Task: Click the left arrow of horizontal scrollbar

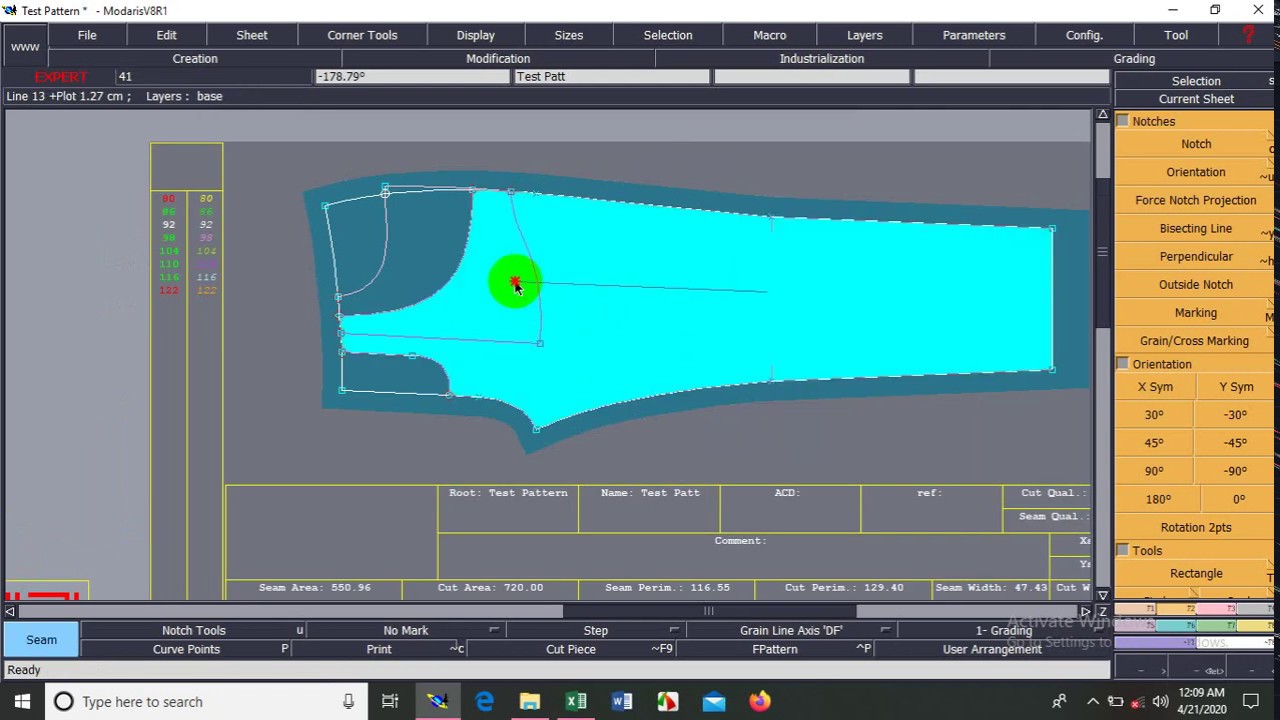Action: pyautogui.click(x=10, y=611)
